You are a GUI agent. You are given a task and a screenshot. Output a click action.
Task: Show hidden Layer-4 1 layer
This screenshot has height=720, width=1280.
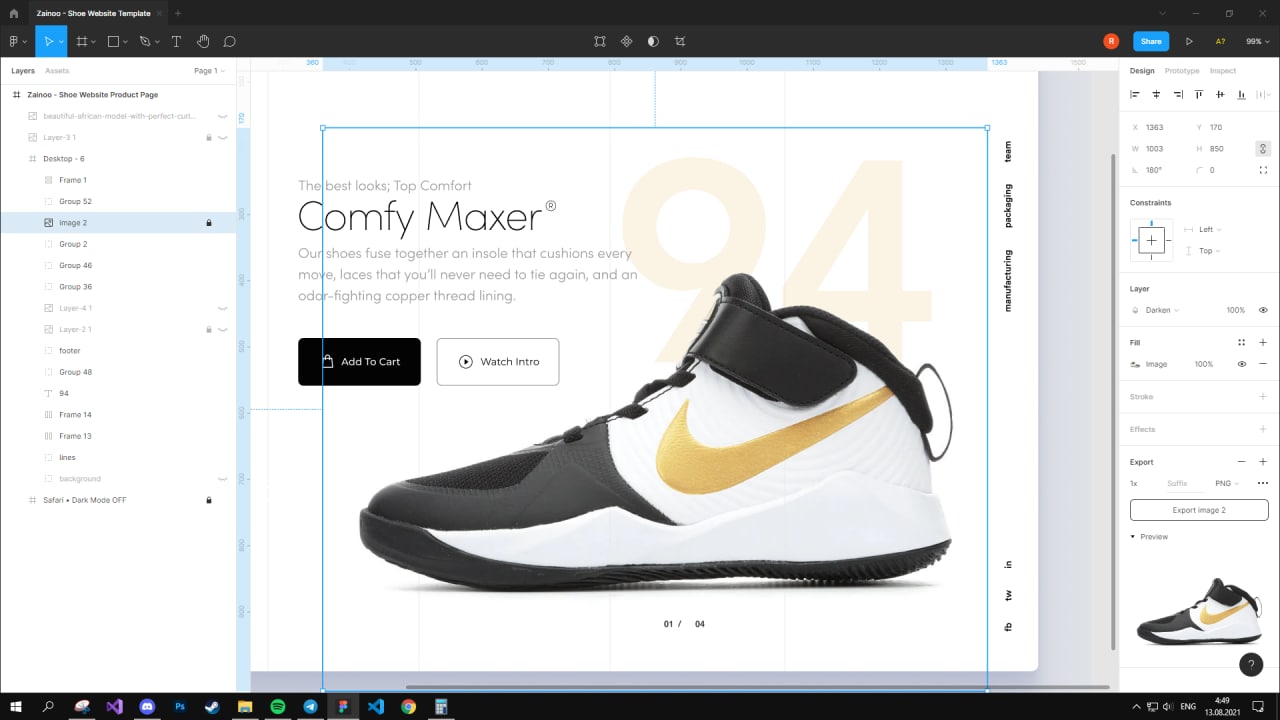[223, 308]
